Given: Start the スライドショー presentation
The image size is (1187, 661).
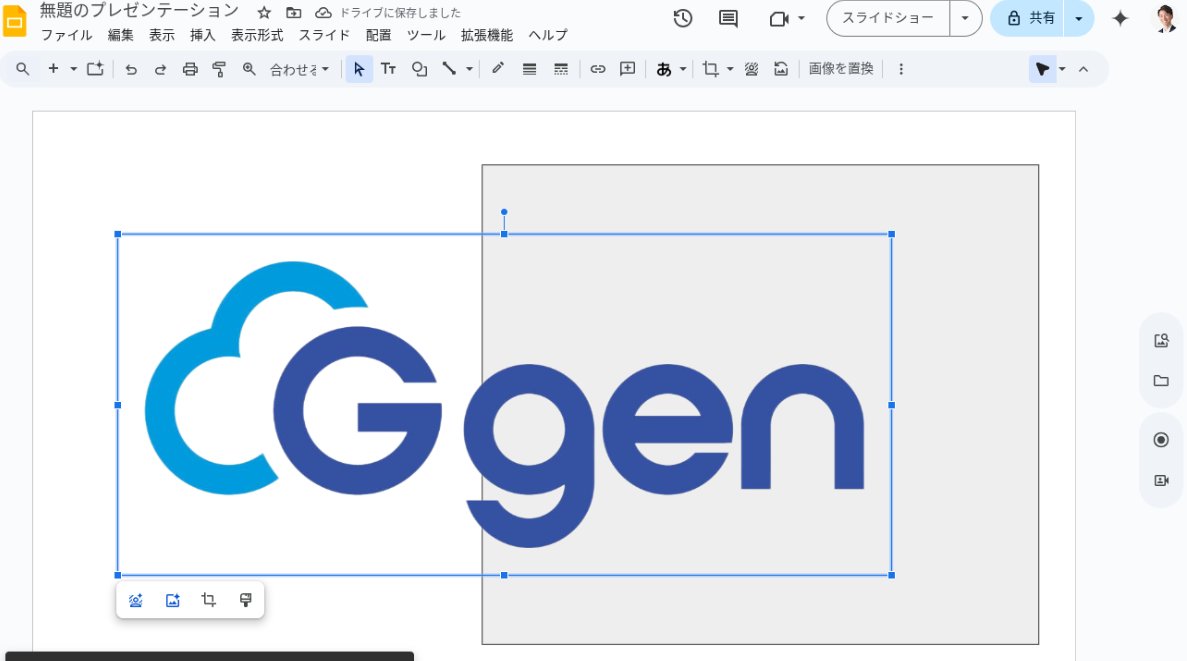Looking at the screenshot, I should click(888, 18).
